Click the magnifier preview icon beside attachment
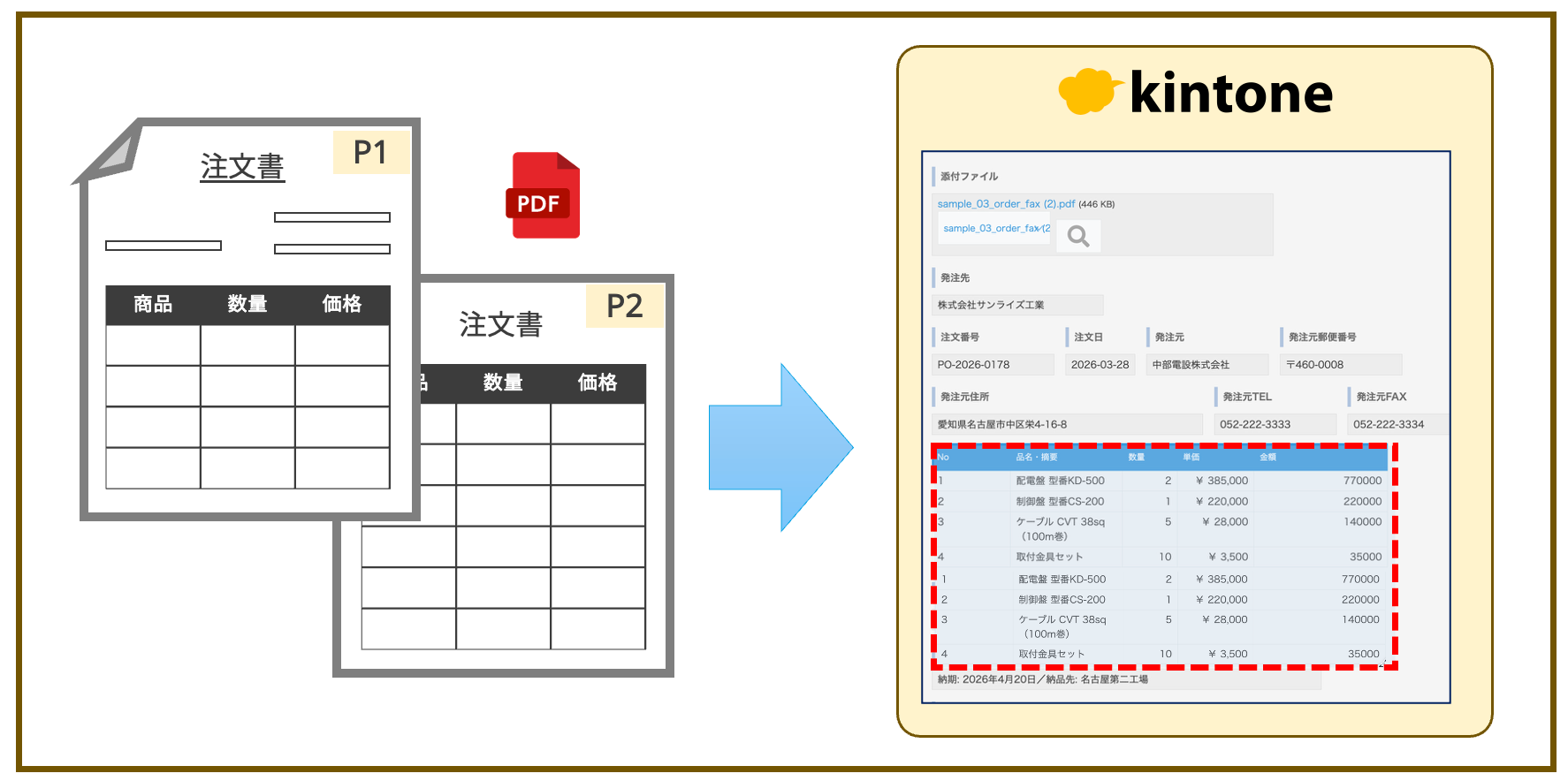 coord(1078,236)
